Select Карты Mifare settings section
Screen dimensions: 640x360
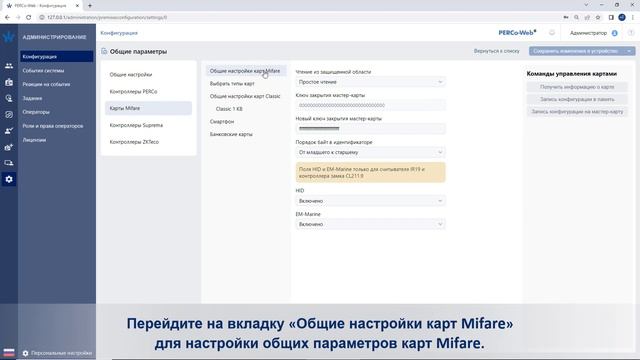(x=149, y=108)
